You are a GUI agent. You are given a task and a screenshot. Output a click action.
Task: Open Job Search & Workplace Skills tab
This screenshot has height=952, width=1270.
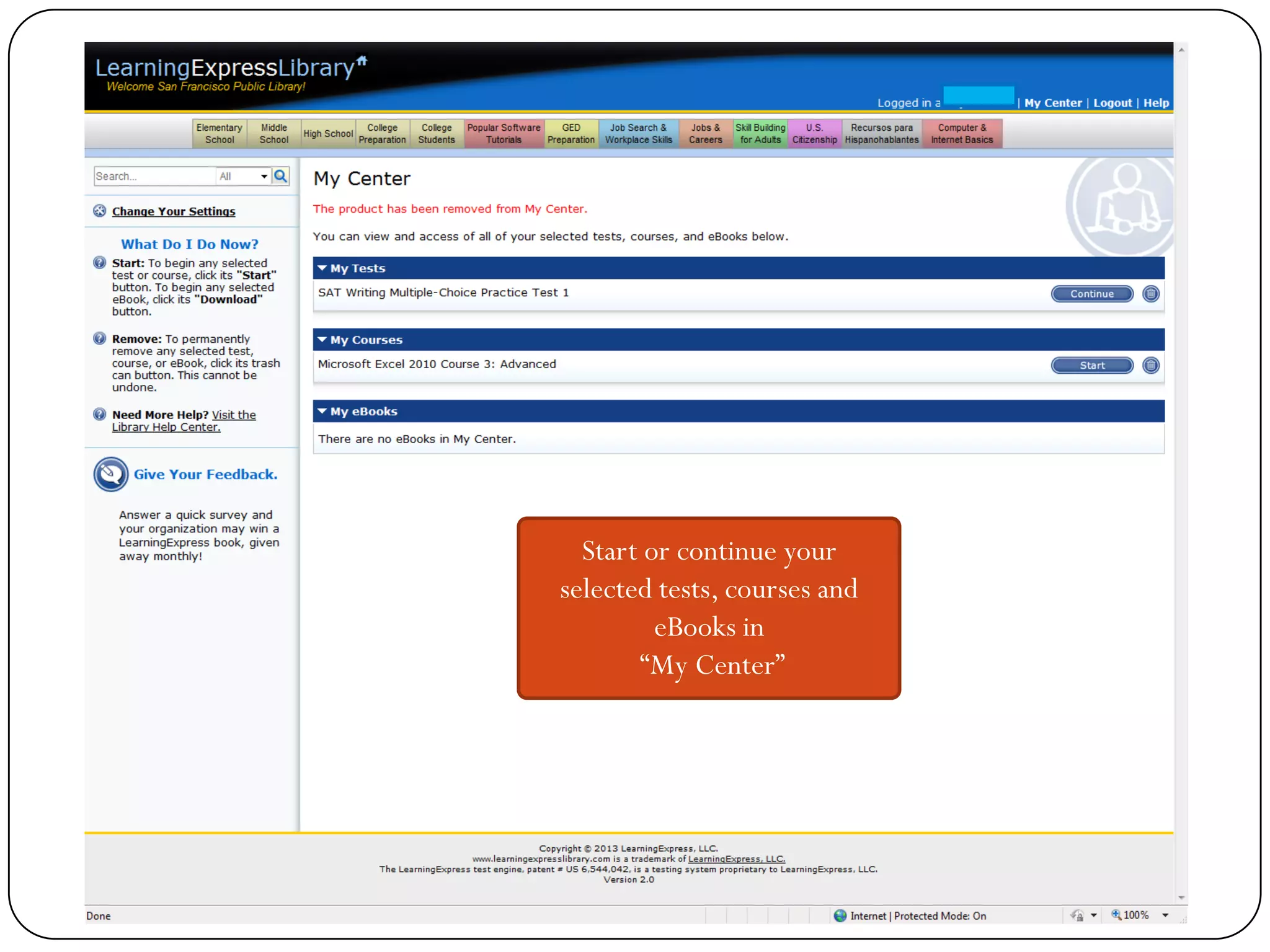tap(639, 133)
